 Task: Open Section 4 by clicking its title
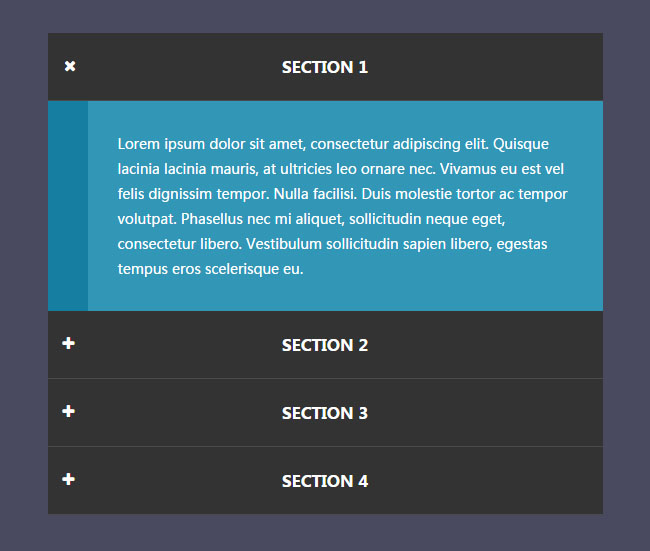[324, 481]
